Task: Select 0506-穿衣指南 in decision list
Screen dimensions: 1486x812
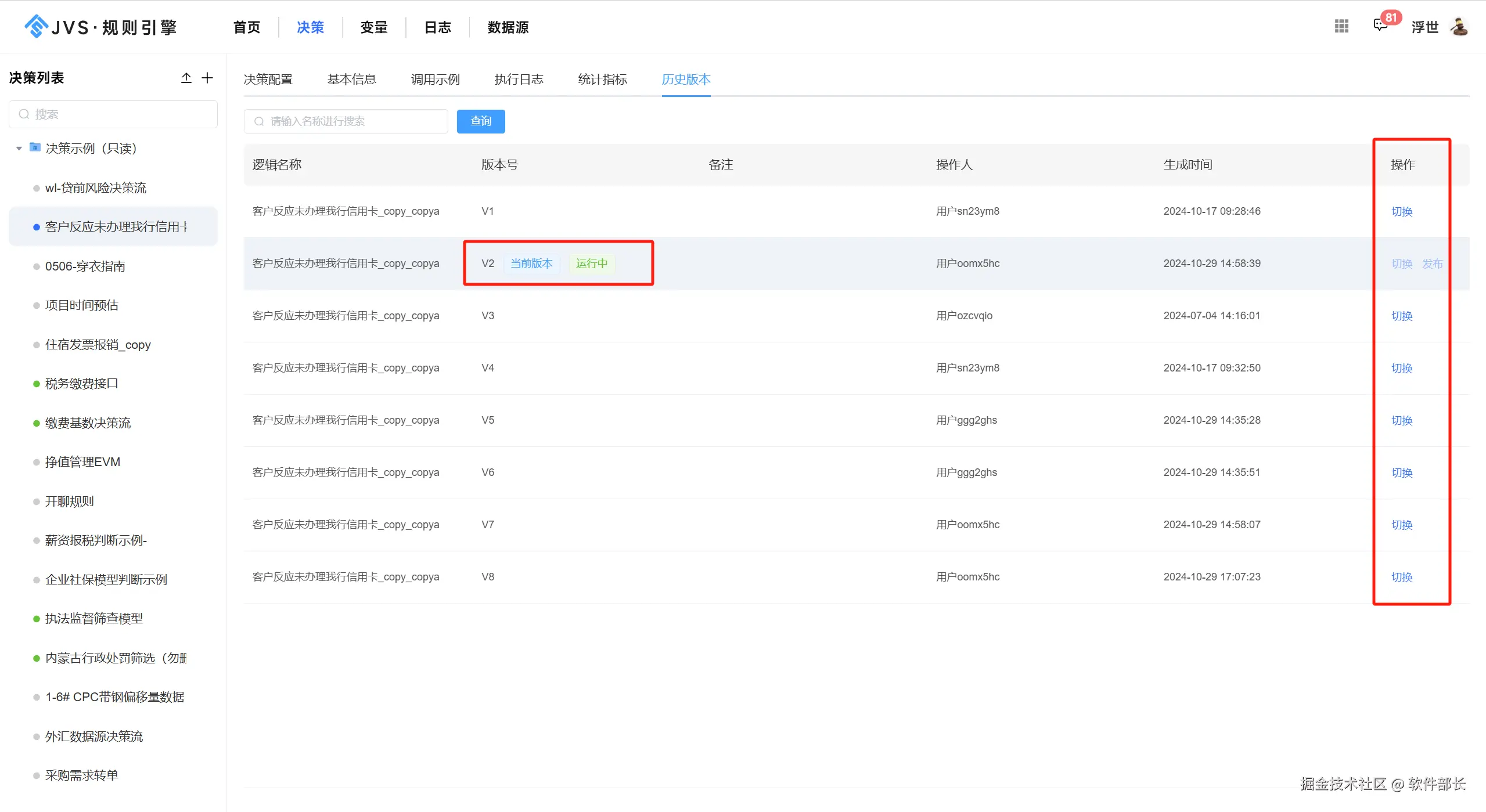Action: 85,266
